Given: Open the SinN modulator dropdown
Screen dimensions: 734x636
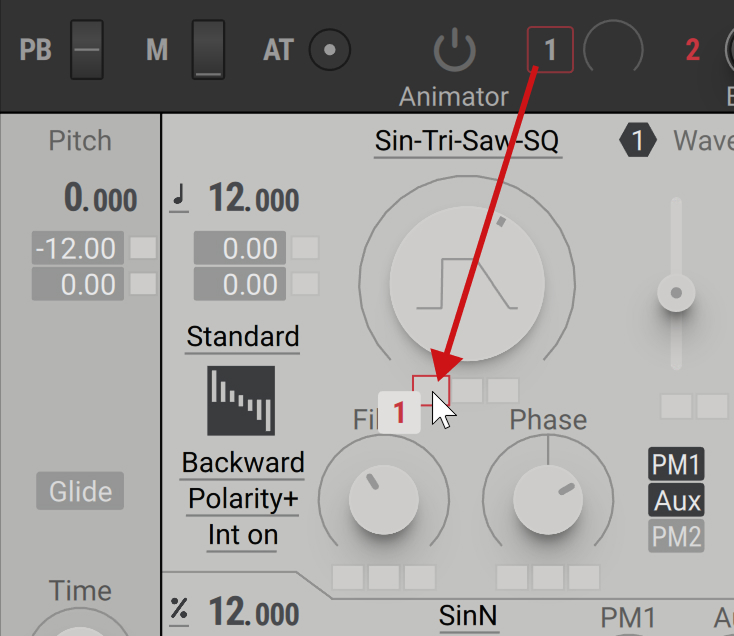Looking at the screenshot, I should tap(468, 616).
